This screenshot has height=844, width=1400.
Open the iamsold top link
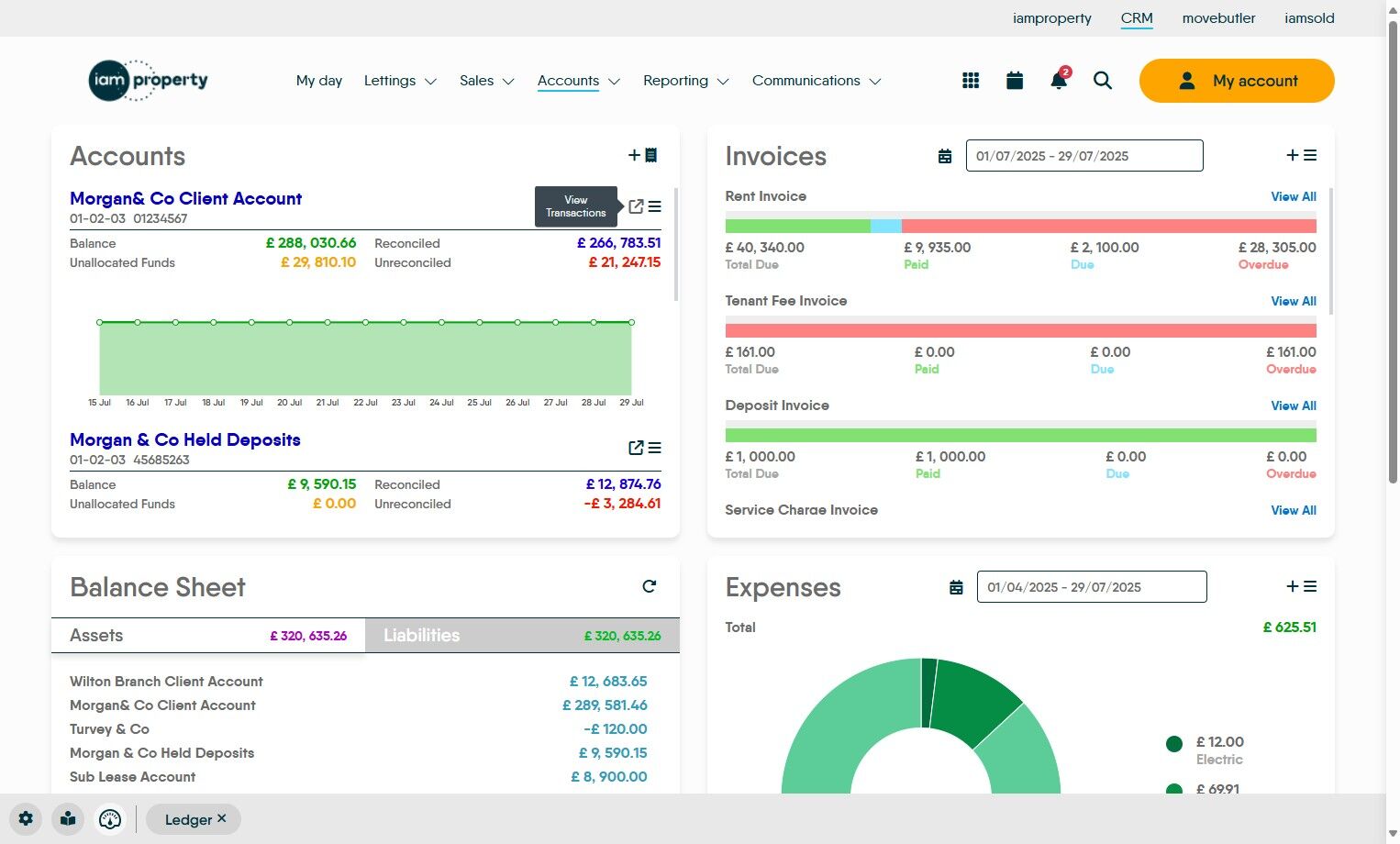[1309, 18]
